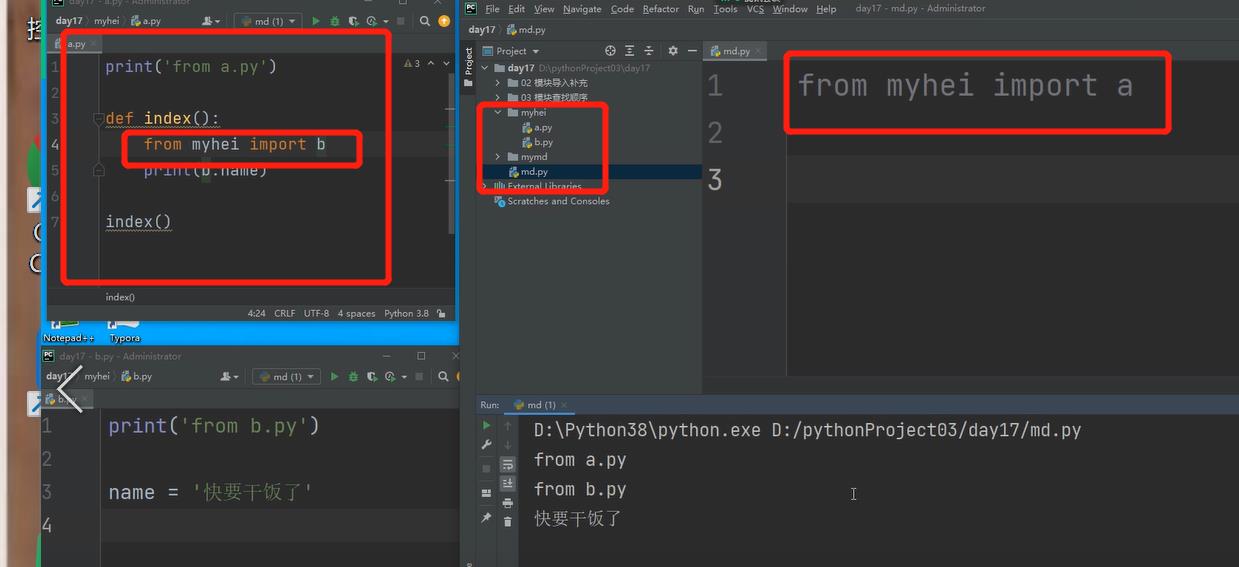Screen dimensions: 1239x567
Task: Click Debug bug icon in a.py window
Action: tap(335, 21)
